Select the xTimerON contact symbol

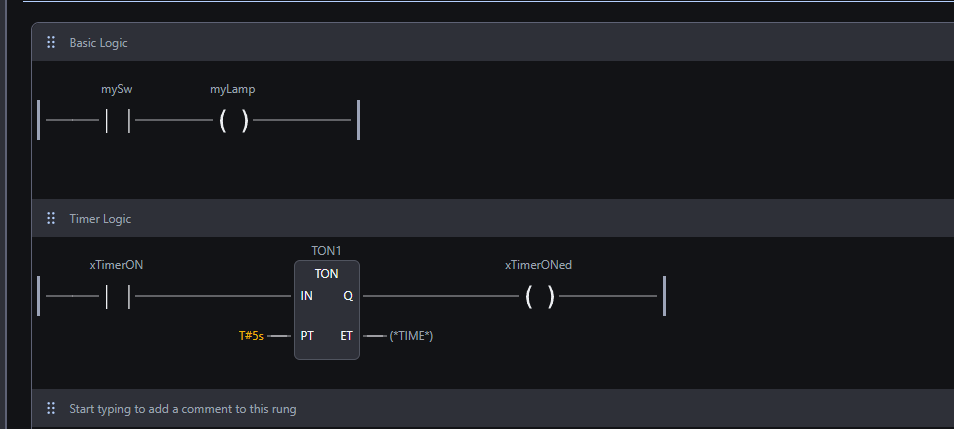tap(118, 296)
